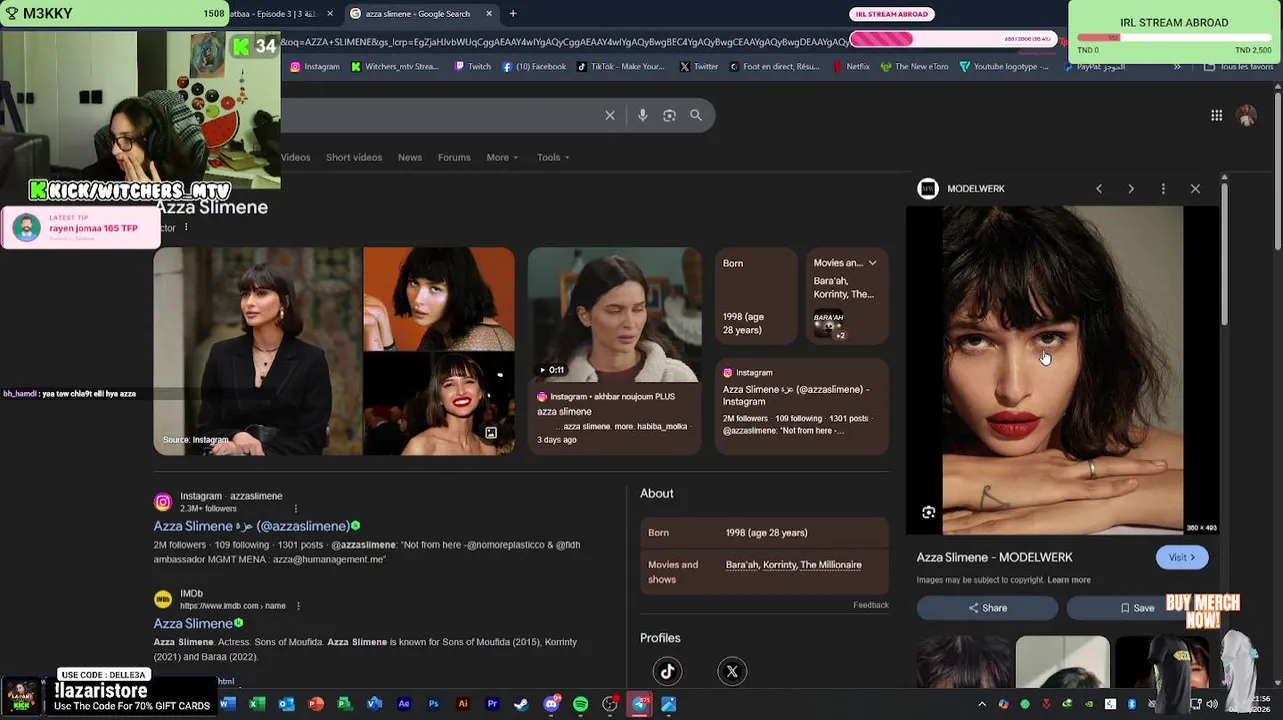
Task: Open the Twitter bookmark
Action: (x=699, y=67)
